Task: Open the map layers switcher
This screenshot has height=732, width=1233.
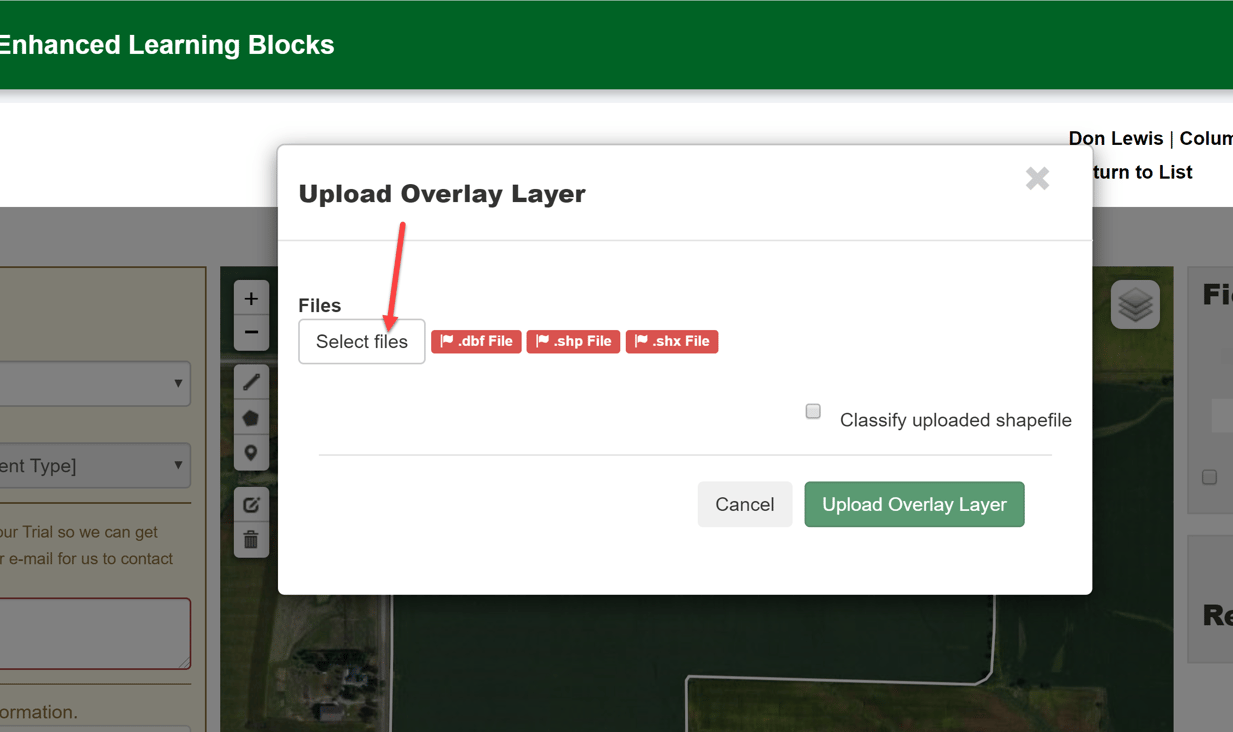Action: tap(1135, 304)
